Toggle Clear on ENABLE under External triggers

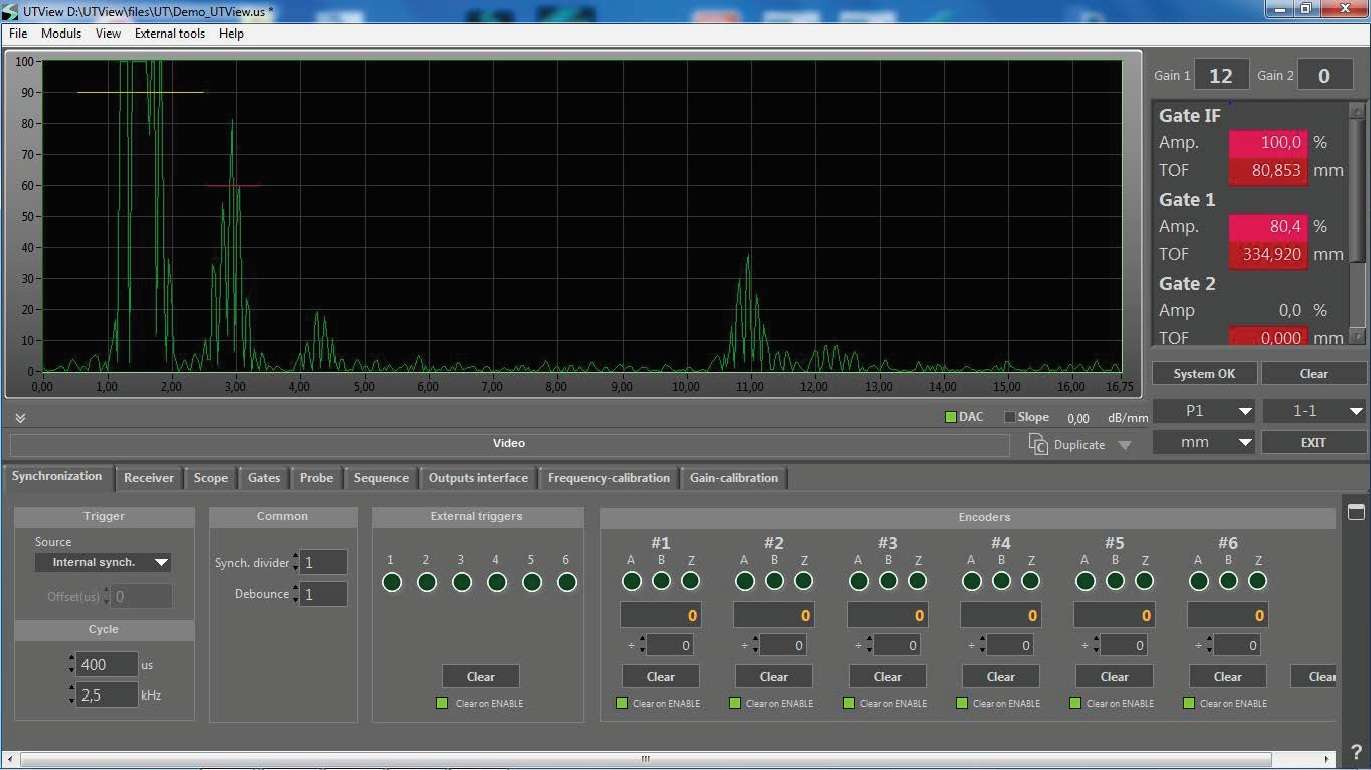(442, 703)
